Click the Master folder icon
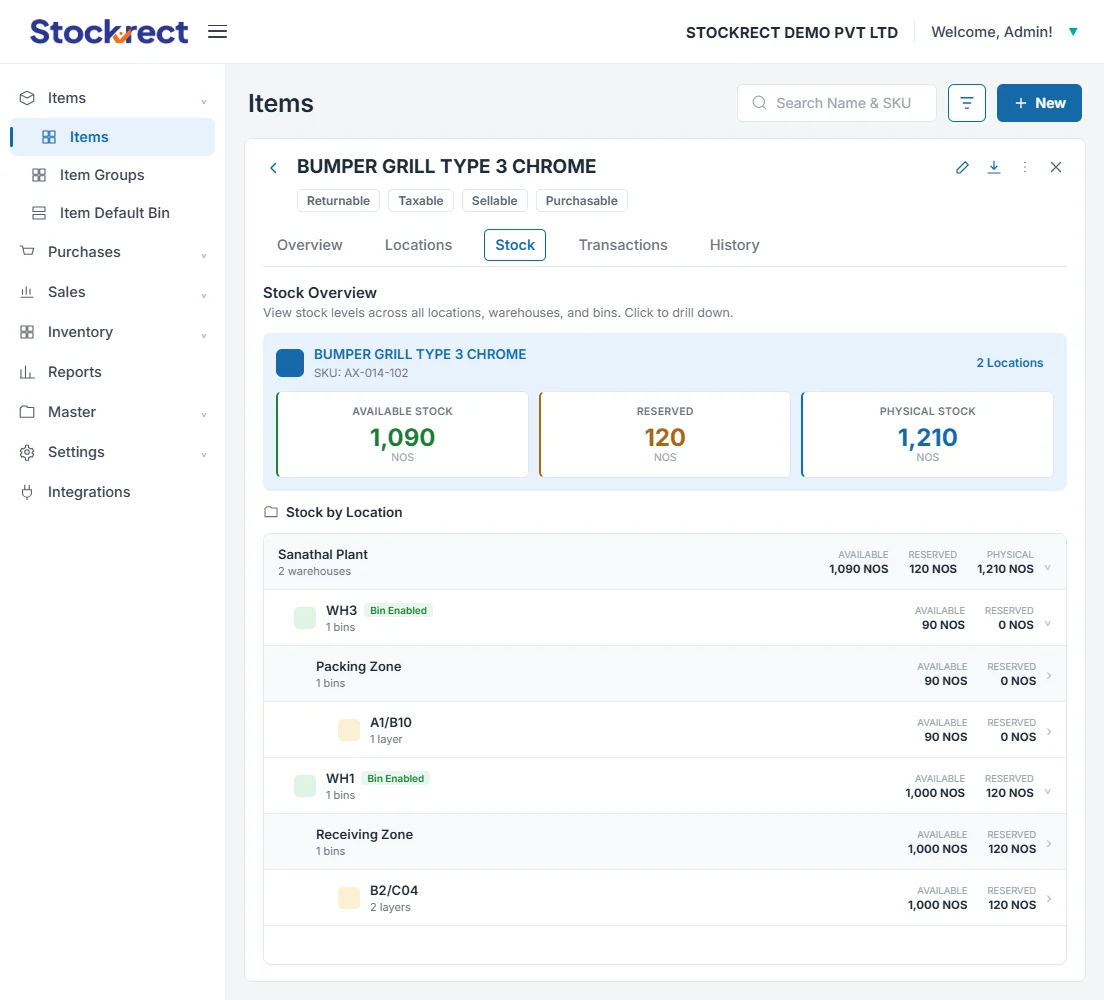Image resolution: width=1104 pixels, height=1000 pixels. pyautogui.click(x=27, y=412)
